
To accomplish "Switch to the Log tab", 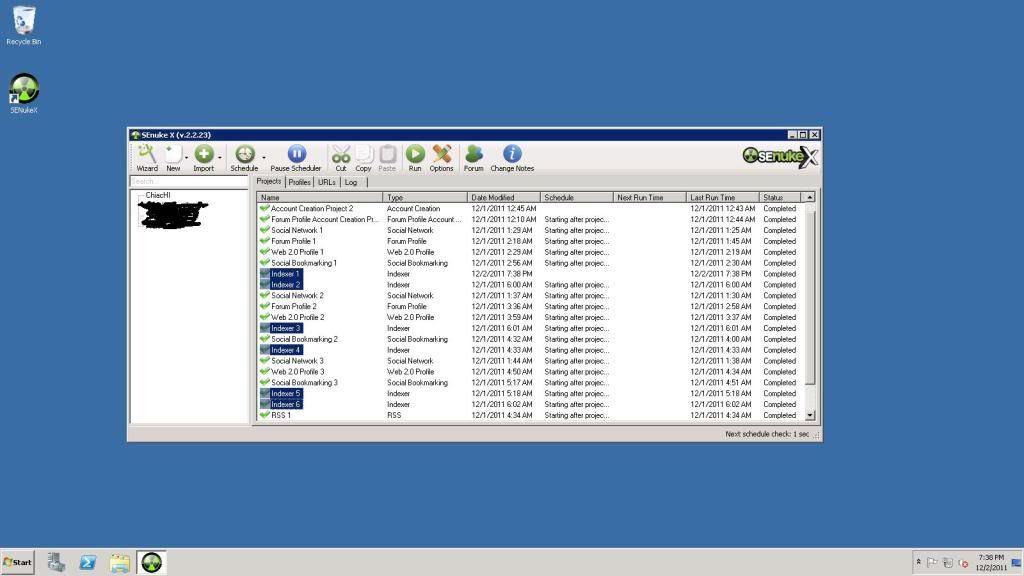I will [x=351, y=182].
